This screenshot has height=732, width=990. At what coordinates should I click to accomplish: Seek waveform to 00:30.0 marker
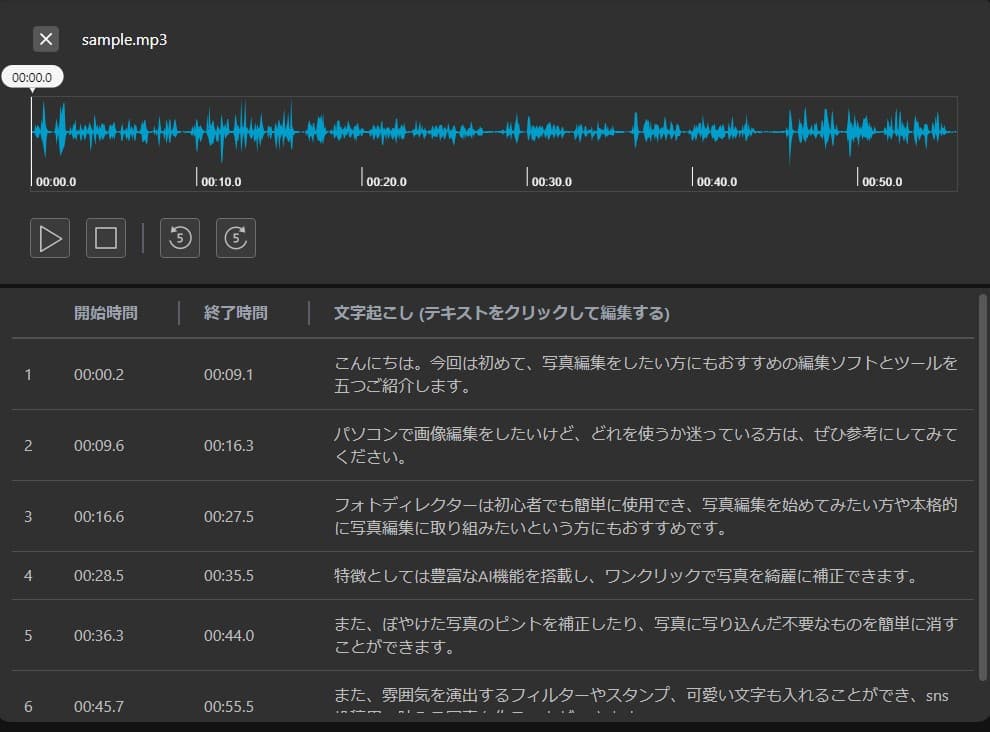551,181
